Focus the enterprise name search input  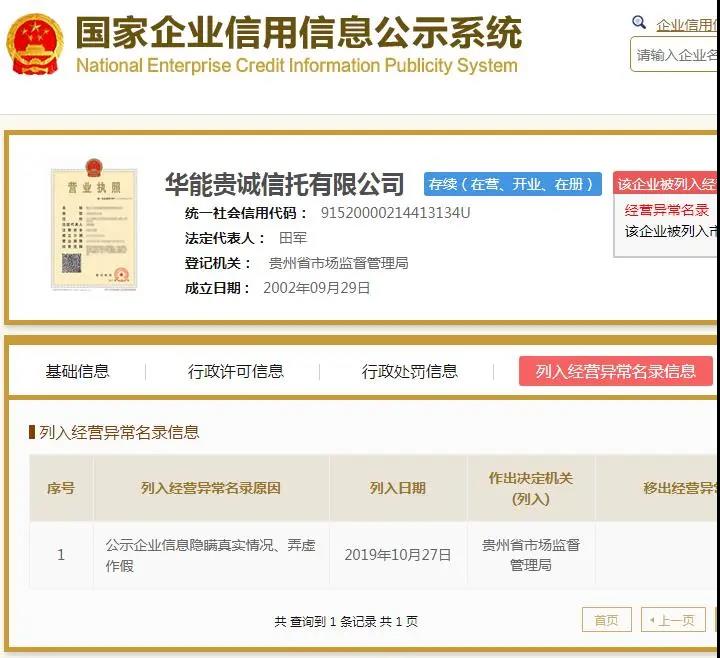[678, 55]
